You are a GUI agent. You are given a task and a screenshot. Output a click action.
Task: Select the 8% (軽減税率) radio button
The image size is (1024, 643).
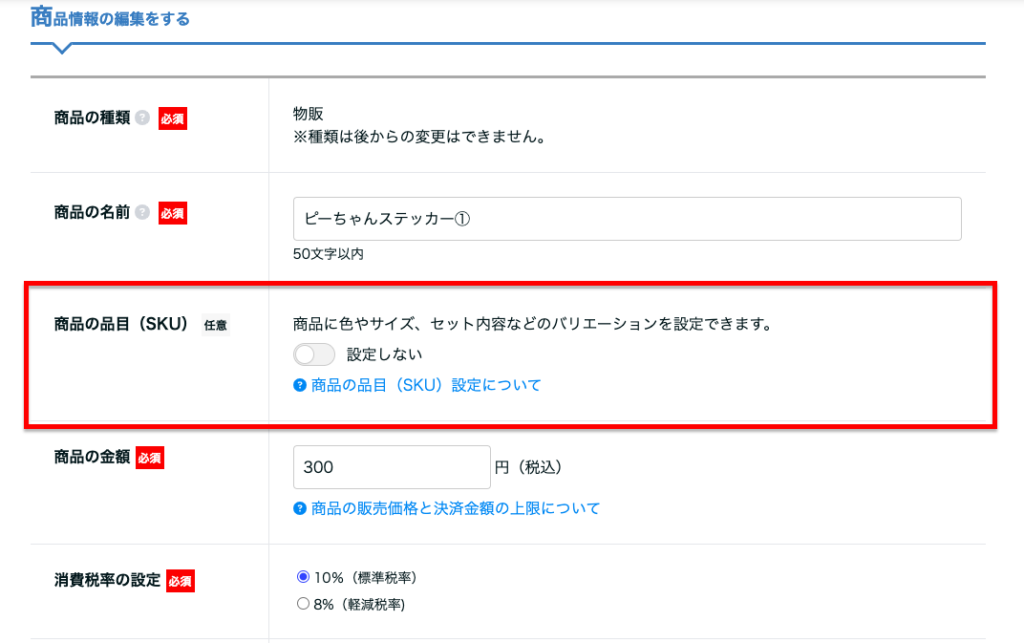click(303, 604)
